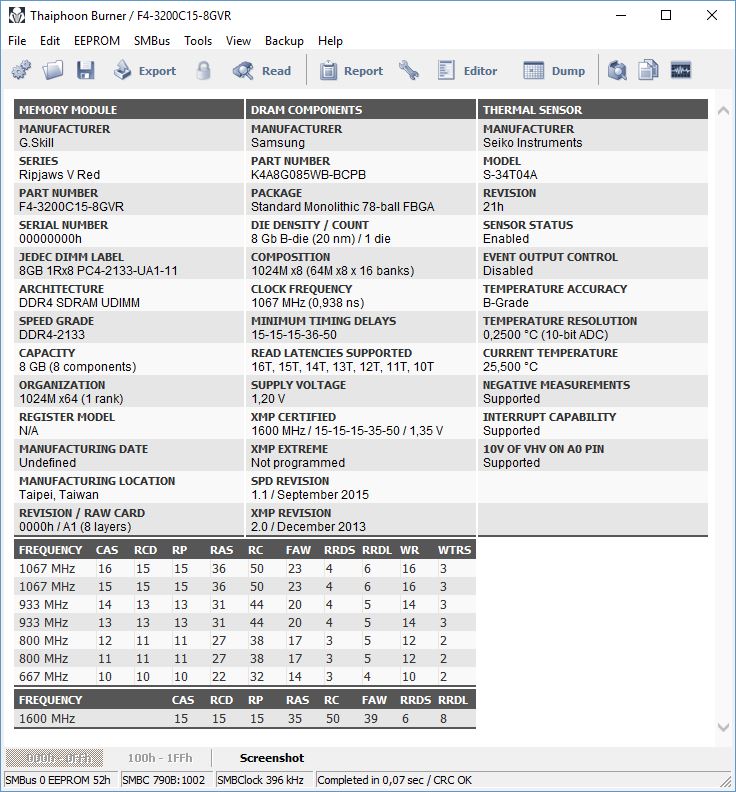Open the EEPROM menu

[x=97, y=41]
